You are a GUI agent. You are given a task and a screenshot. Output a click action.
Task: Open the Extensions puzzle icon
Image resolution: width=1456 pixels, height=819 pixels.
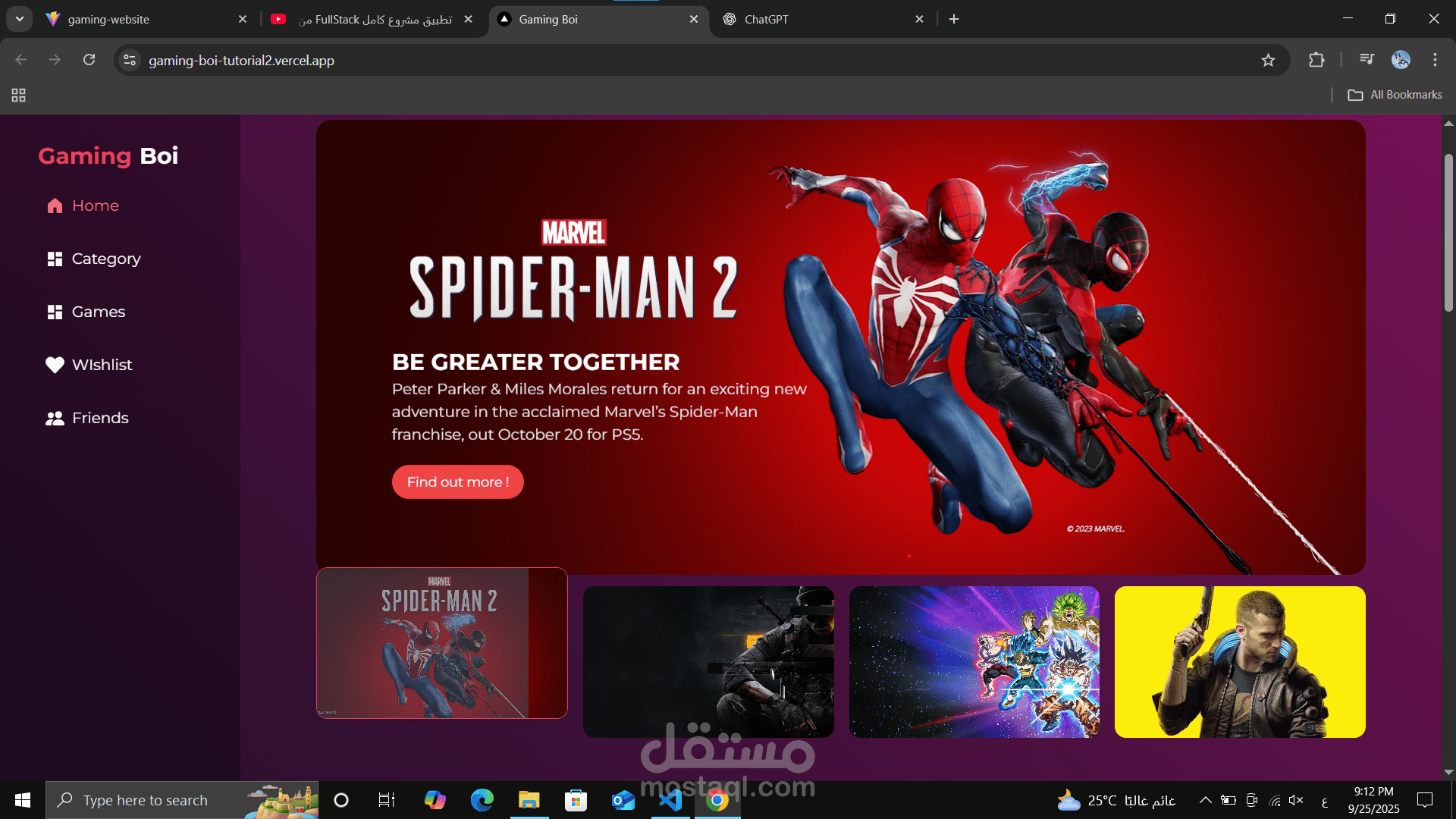(x=1317, y=60)
